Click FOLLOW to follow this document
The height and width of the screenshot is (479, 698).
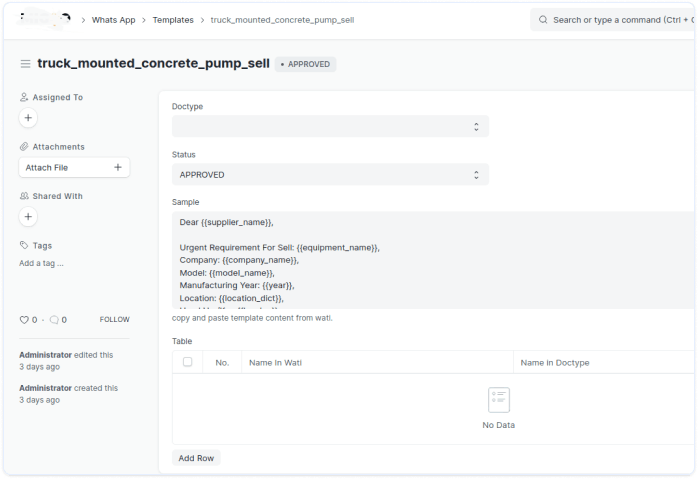[x=114, y=320]
